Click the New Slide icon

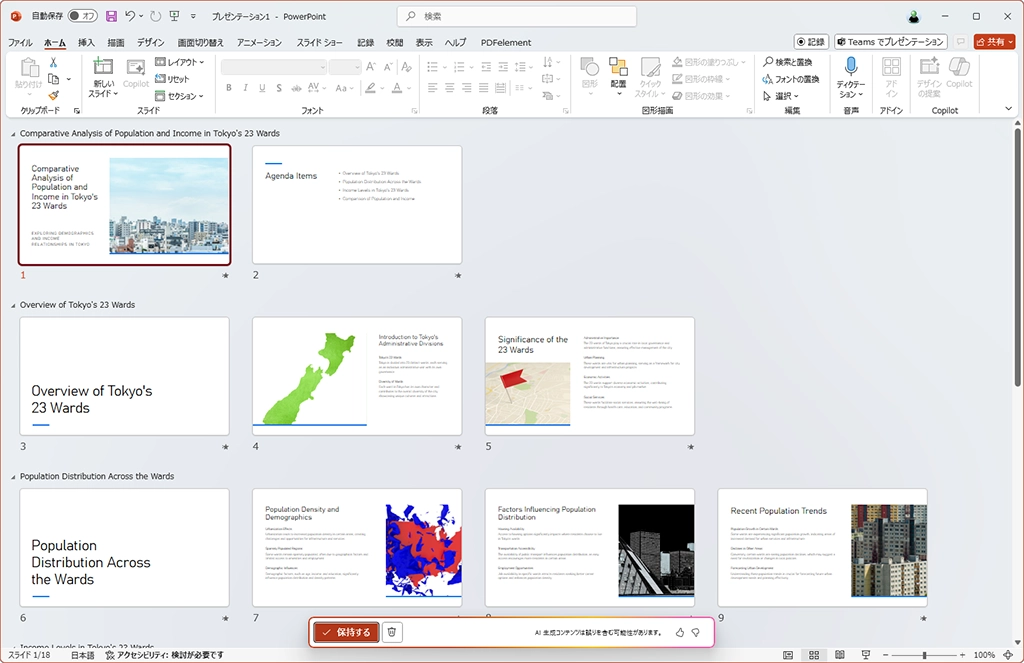click(103, 66)
